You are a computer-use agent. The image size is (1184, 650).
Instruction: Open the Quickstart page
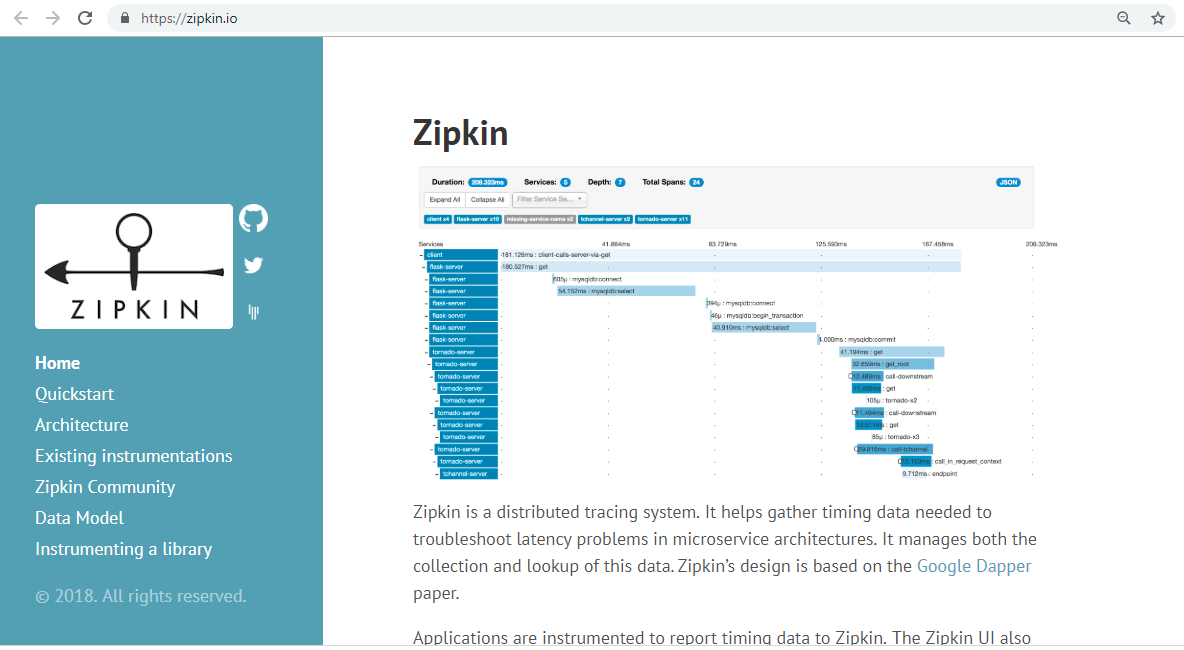(74, 394)
